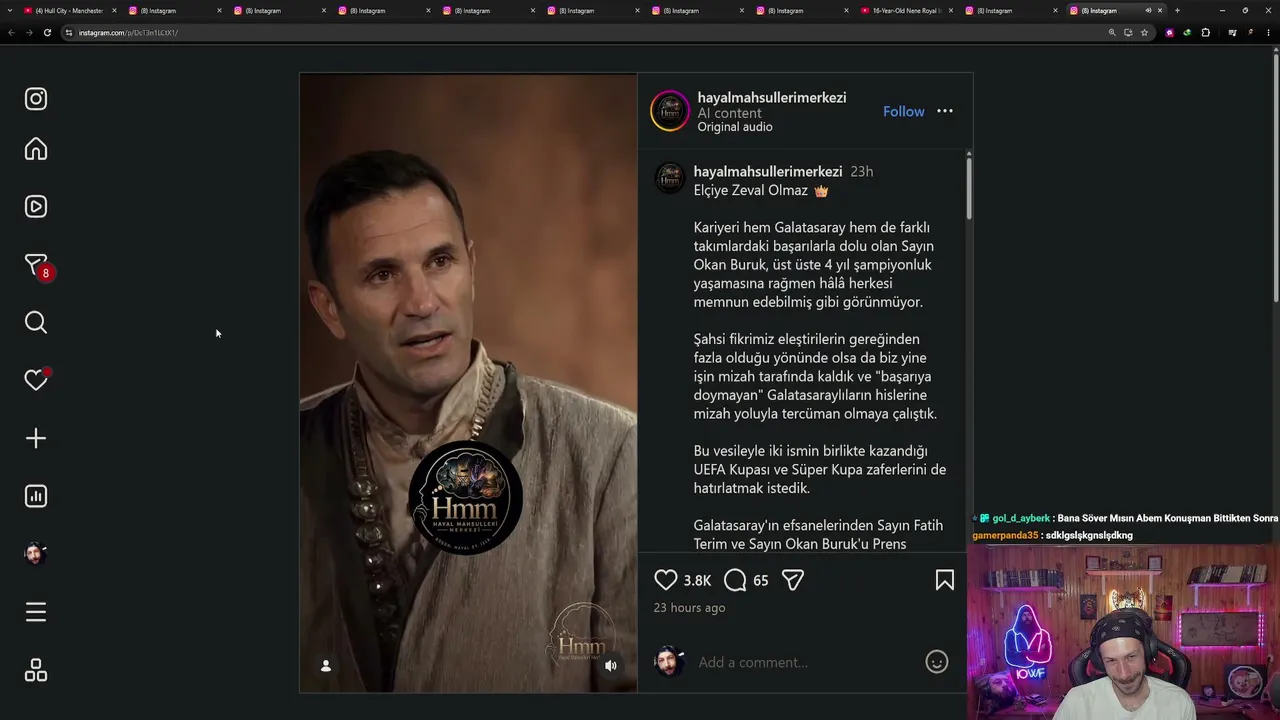
Task: Open the Chrome profile avatar
Action: tap(1249, 32)
